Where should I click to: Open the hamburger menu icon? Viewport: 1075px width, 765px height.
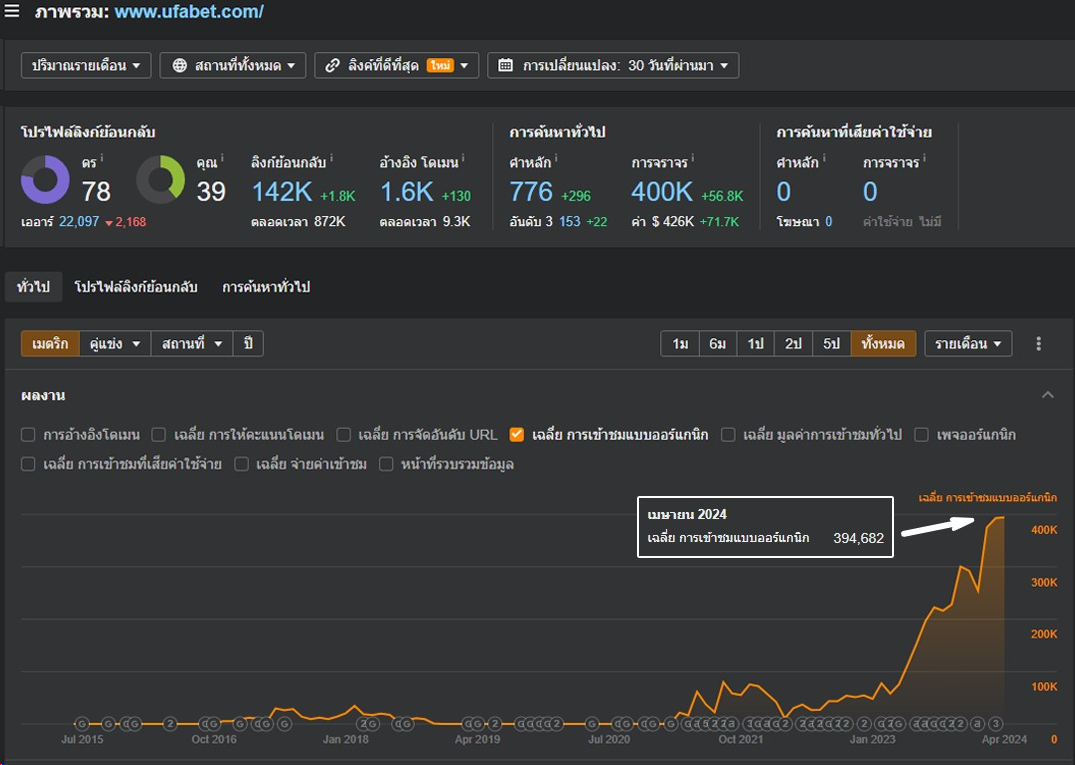(12, 11)
